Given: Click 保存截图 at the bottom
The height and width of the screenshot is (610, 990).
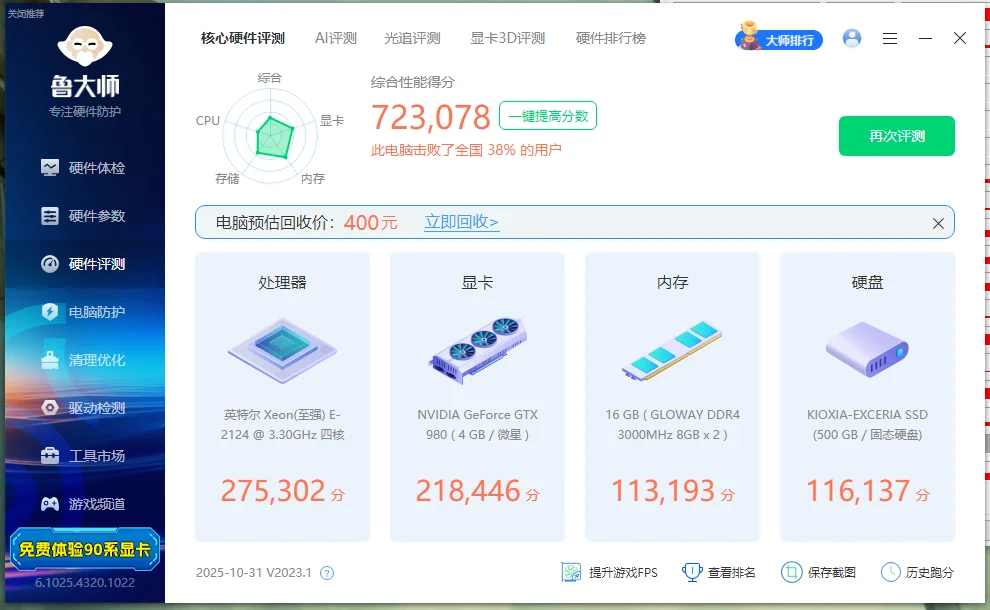Looking at the screenshot, I should tap(819, 572).
